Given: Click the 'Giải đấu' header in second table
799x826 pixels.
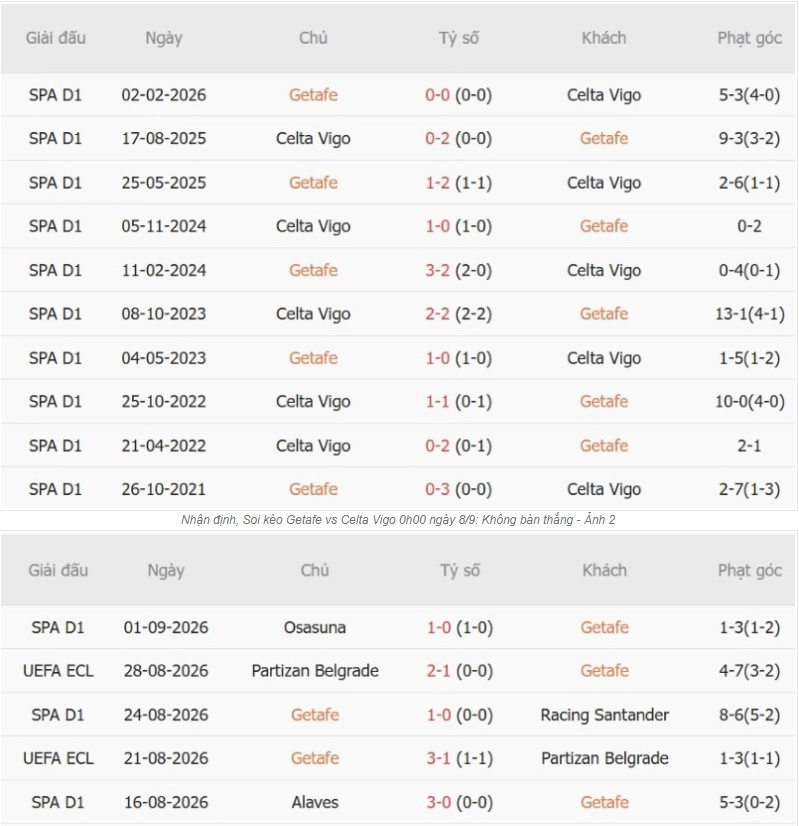Looking at the screenshot, I should [58, 570].
